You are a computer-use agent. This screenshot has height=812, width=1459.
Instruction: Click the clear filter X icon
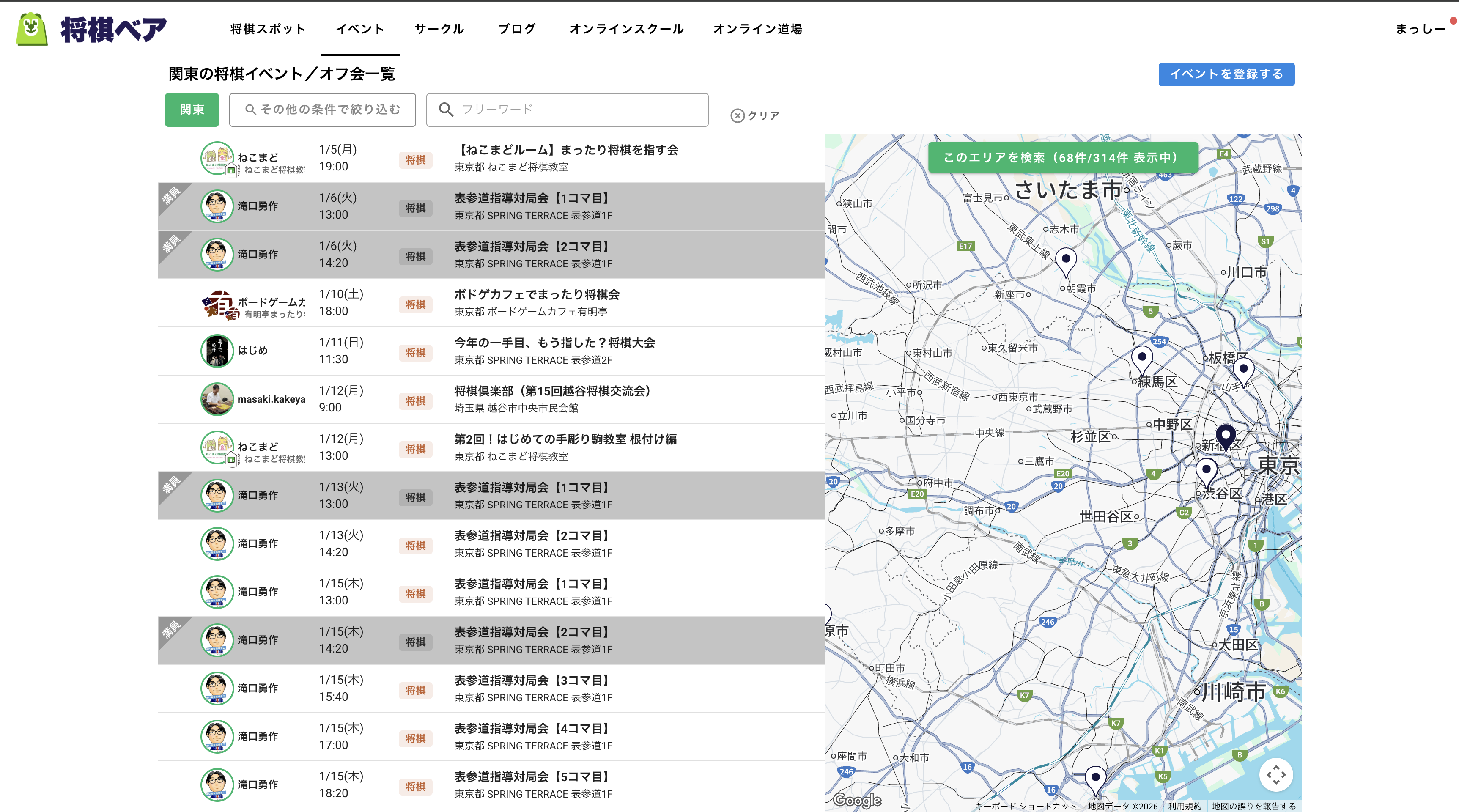point(737,115)
